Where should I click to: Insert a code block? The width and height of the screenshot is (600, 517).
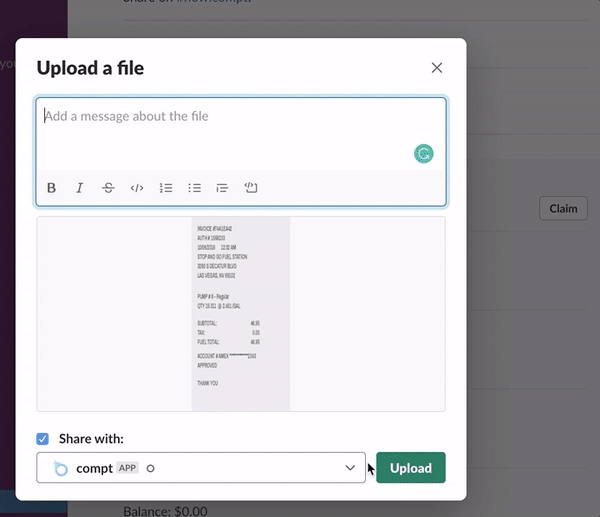(x=251, y=188)
